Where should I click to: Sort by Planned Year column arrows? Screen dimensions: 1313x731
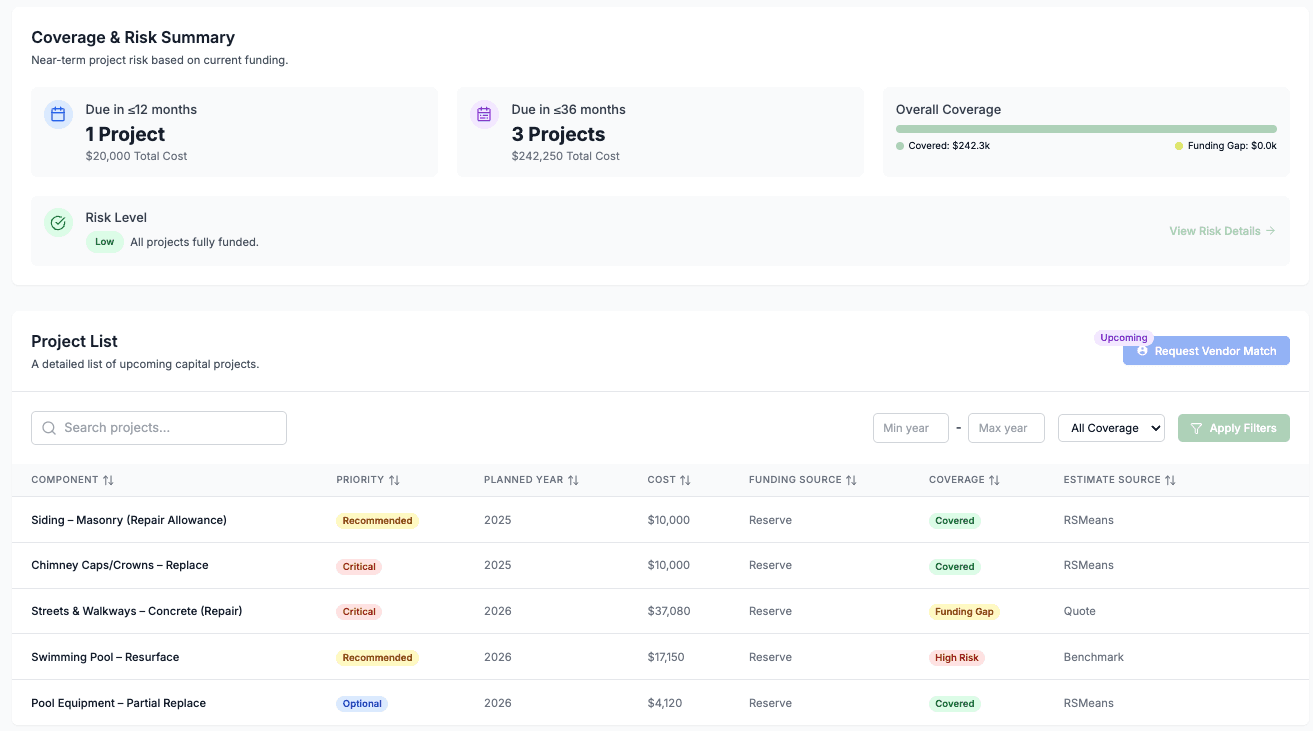pos(573,480)
